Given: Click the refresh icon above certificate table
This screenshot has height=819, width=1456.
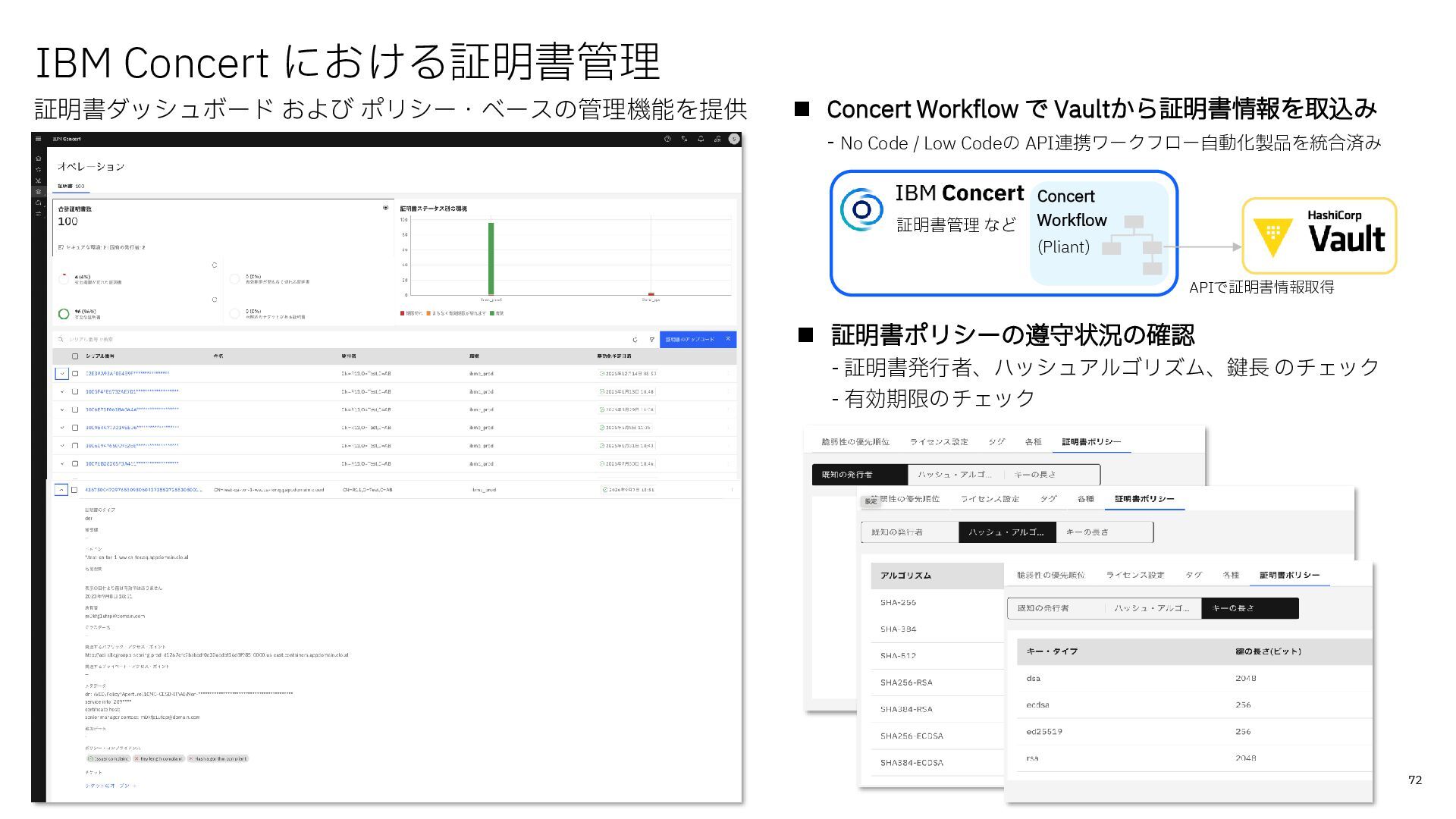Looking at the screenshot, I should click(x=635, y=340).
